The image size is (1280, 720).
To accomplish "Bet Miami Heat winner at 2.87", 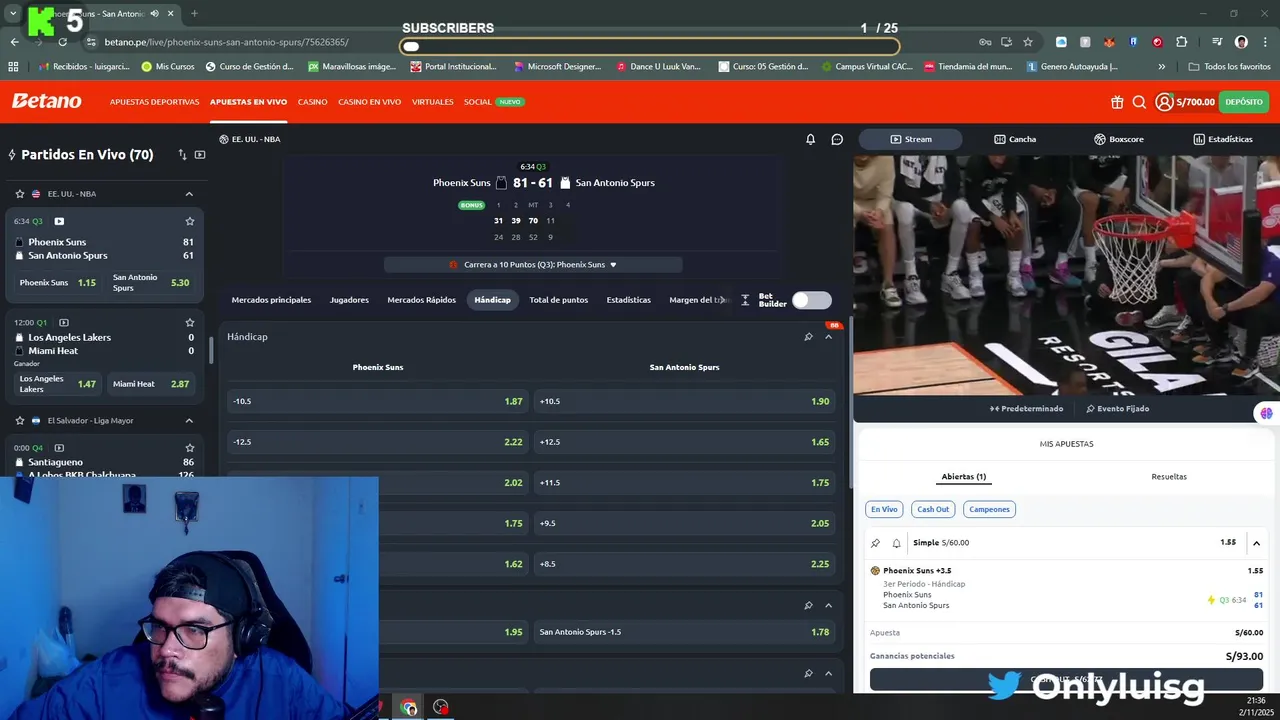I will point(151,384).
